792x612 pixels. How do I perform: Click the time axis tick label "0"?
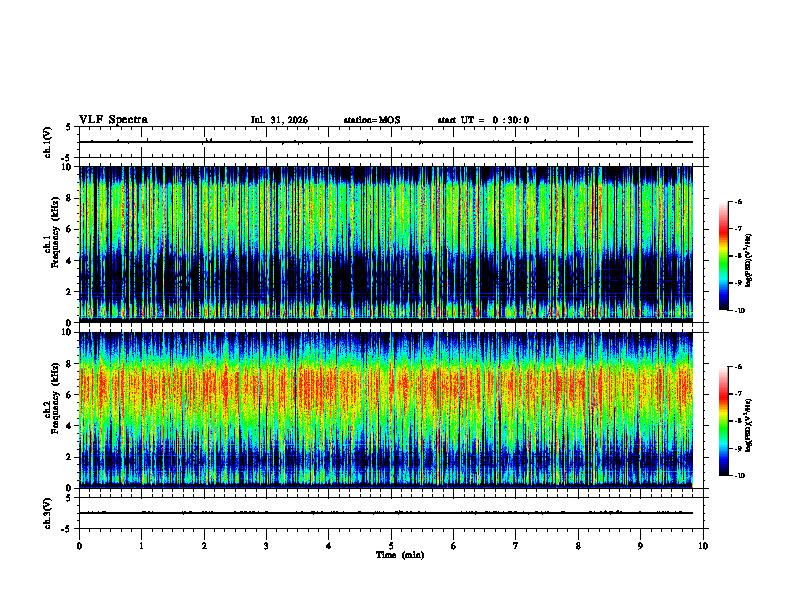[x=79, y=546]
